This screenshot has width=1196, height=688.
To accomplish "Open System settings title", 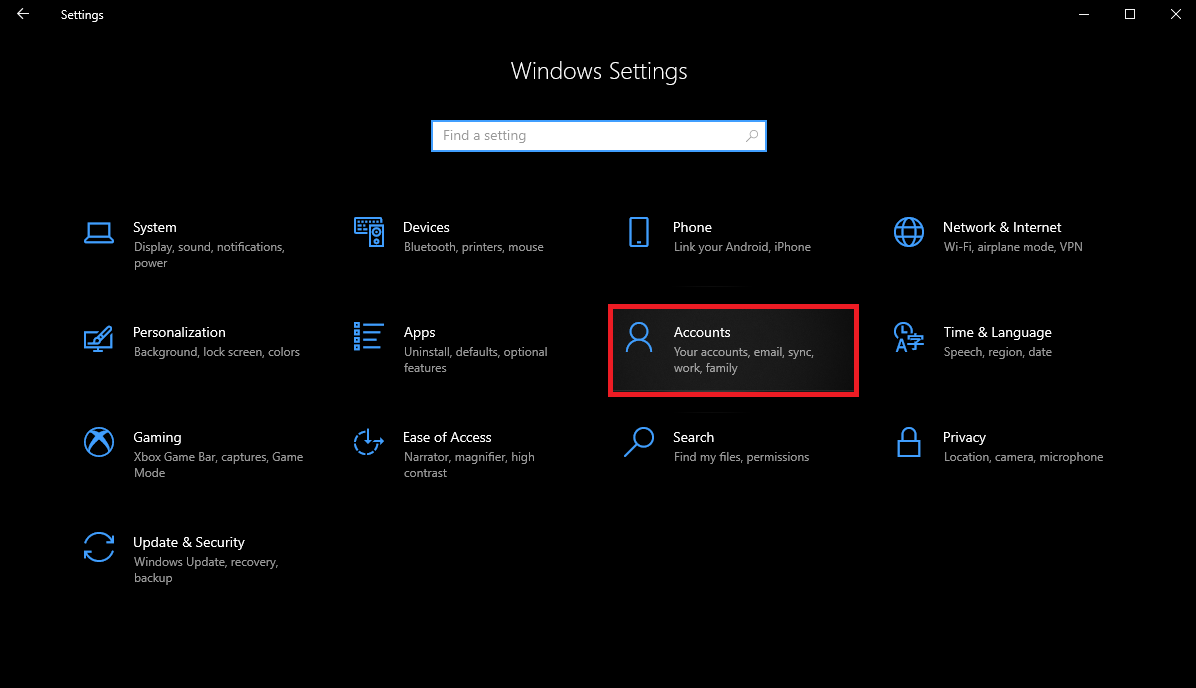I will coord(155,227).
